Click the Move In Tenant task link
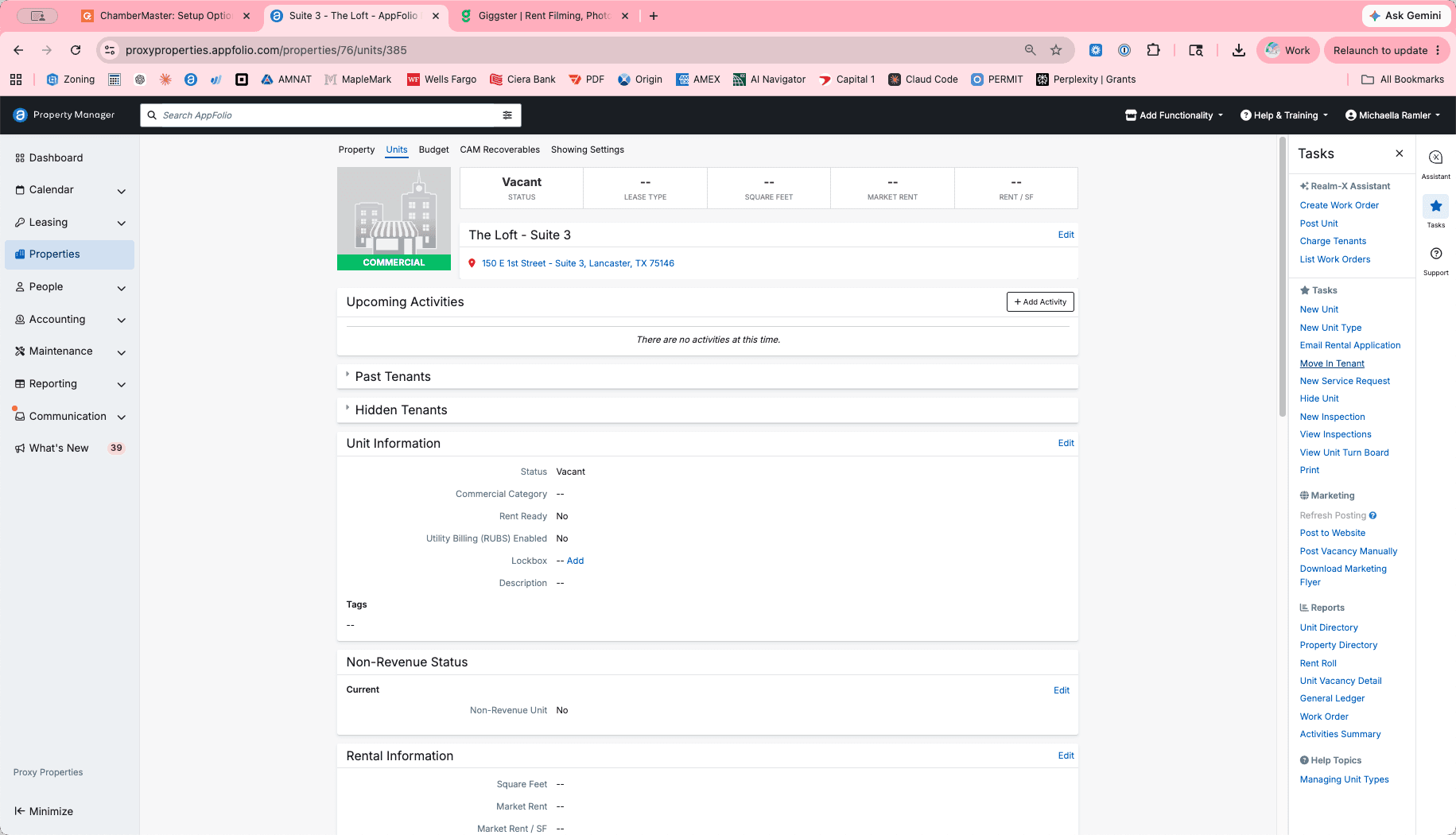Viewport: 1456px width, 835px height. [x=1332, y=363]
